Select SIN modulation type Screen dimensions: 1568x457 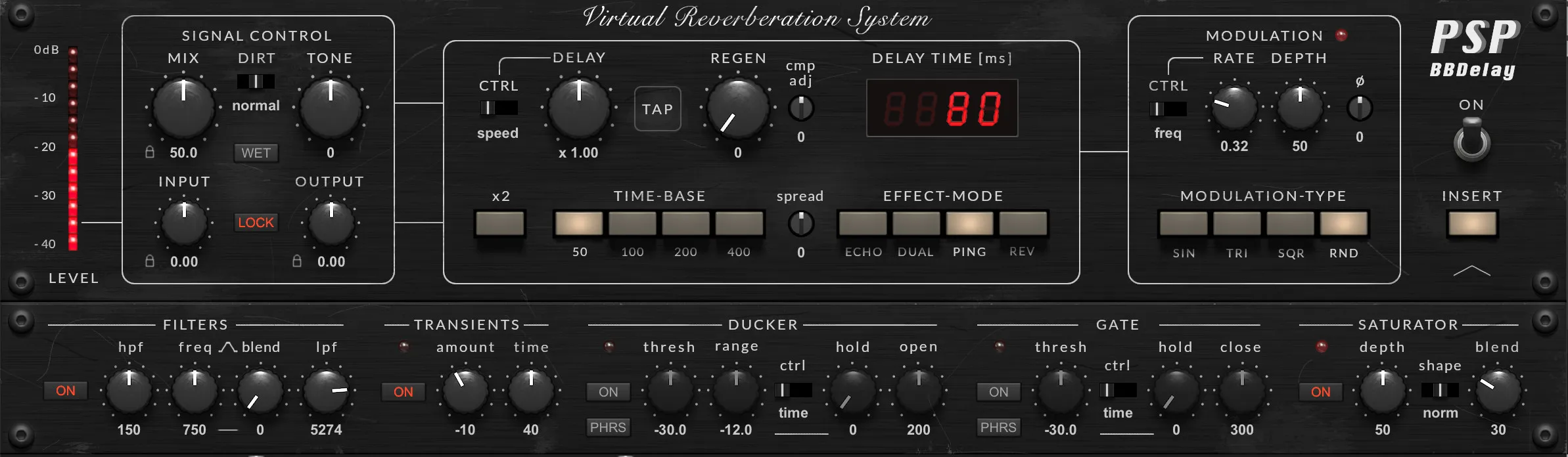(x=1184, y=223)
